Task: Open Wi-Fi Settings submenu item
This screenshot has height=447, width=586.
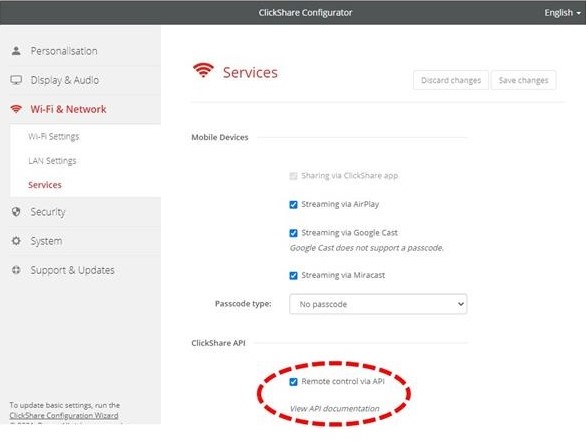Action: [x=54, y=136]
